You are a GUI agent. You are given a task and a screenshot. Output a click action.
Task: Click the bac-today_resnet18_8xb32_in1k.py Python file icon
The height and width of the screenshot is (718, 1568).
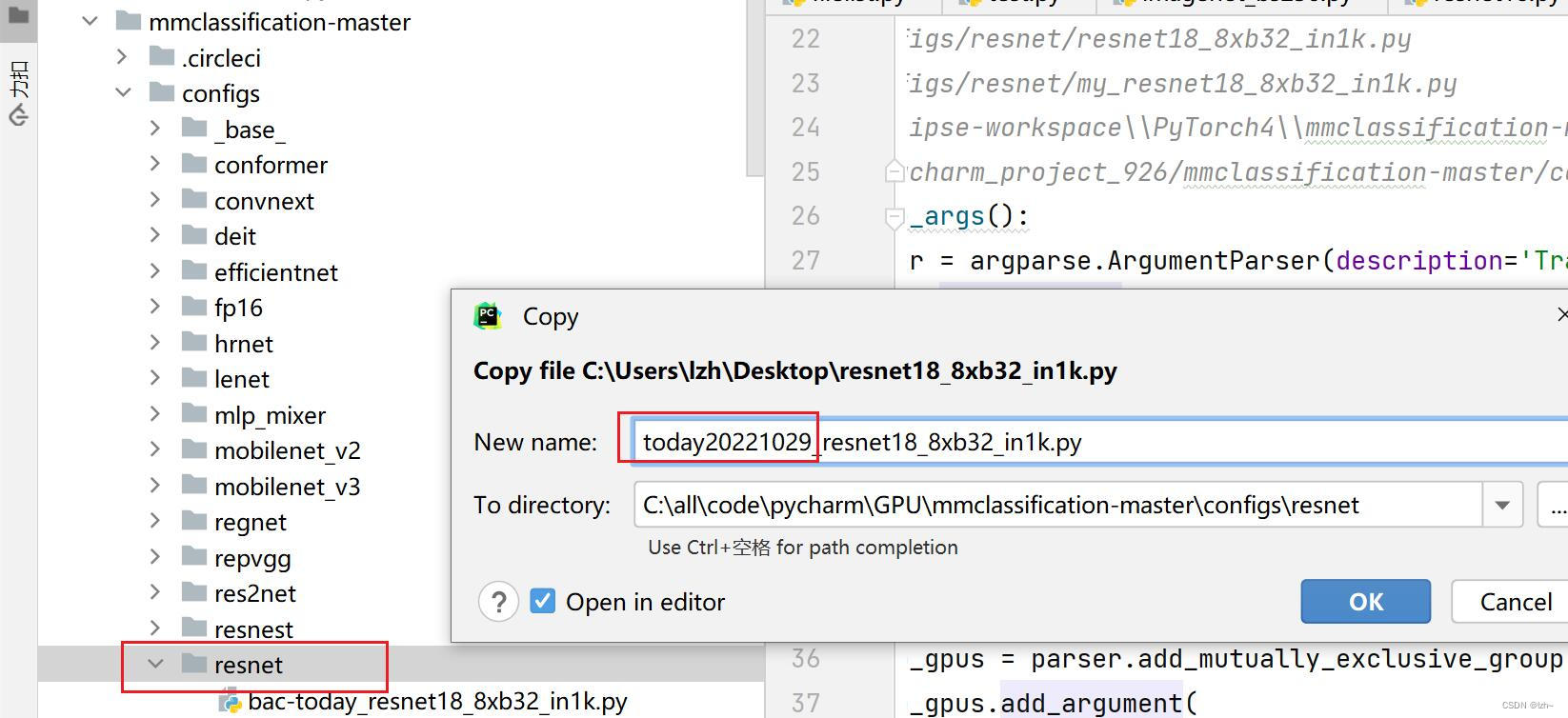230,703
